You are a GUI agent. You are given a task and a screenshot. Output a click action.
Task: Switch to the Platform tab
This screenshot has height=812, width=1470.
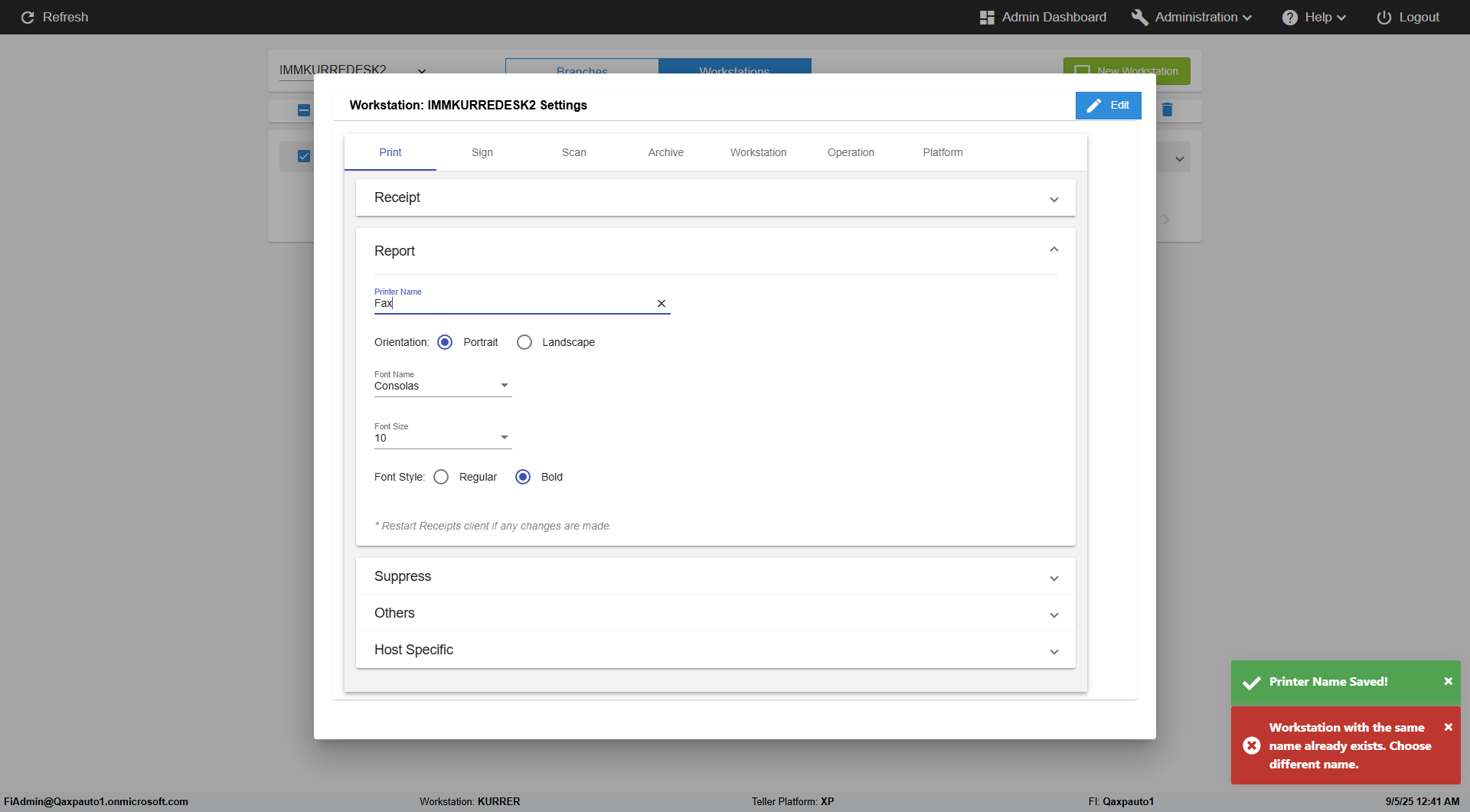coord(942,152)
